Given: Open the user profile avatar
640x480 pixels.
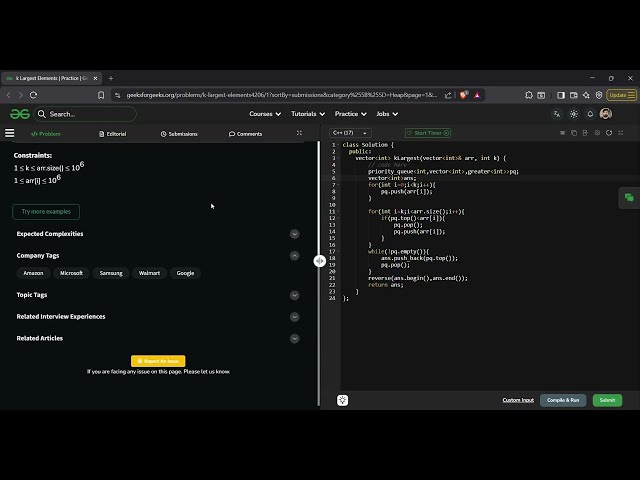Looking at the screenshot, I should [606, 114].
